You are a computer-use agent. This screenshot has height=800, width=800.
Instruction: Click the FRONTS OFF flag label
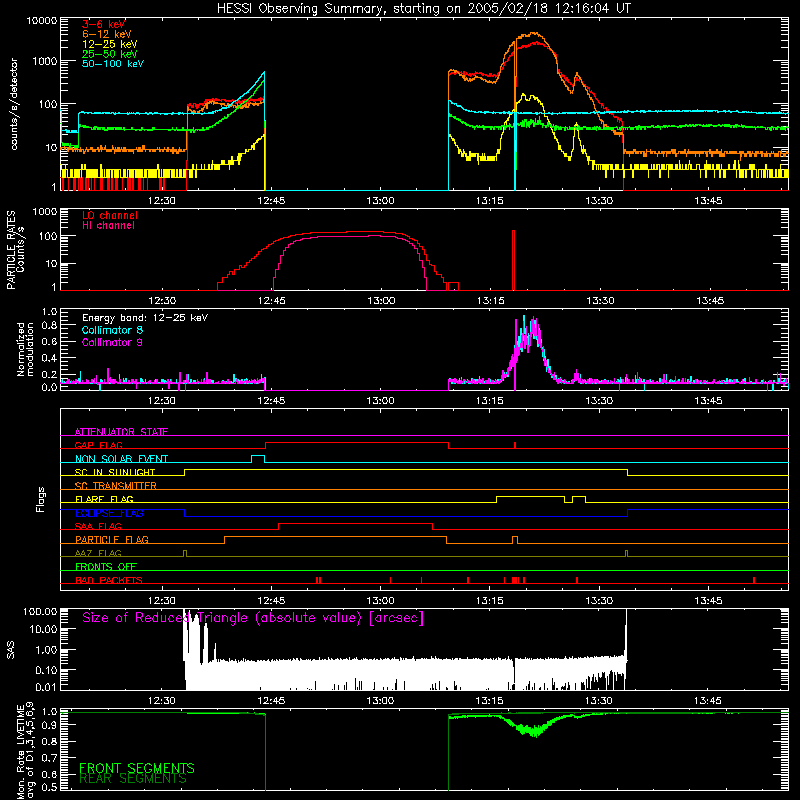[106, 566]
